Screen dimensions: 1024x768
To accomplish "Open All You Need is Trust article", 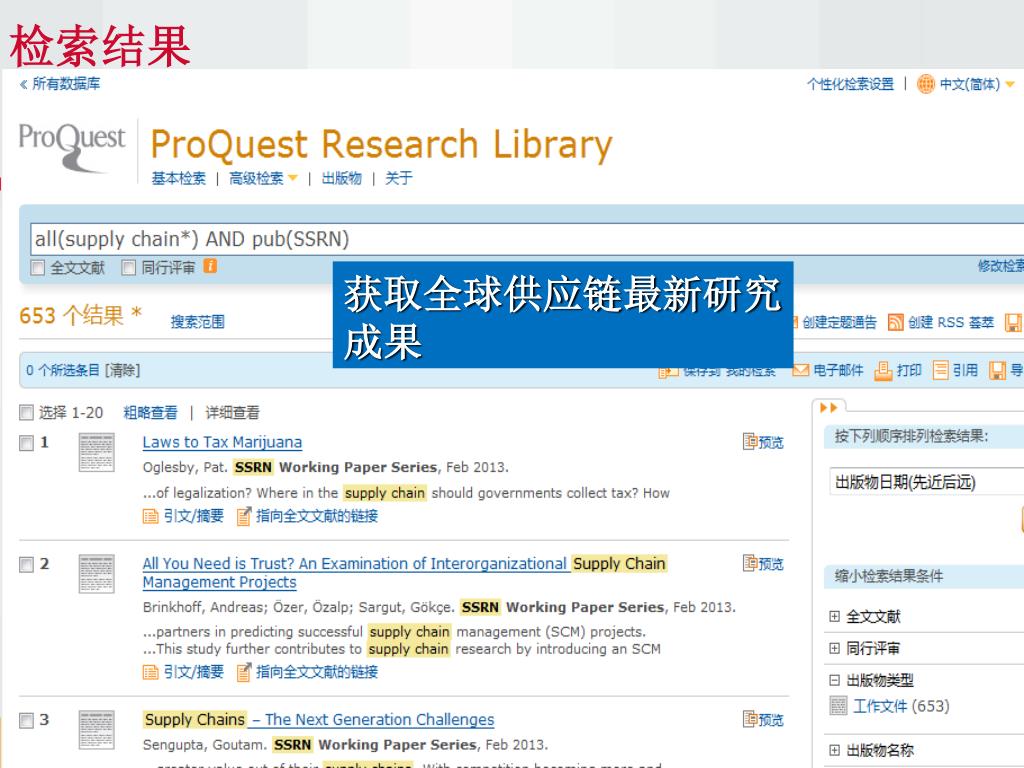I will click(x=404, y=572).
